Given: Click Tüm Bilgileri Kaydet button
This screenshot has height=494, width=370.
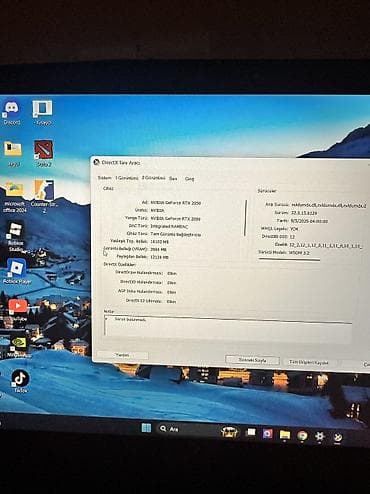Looking at the screenshot, I should click(x=309, y=362).
